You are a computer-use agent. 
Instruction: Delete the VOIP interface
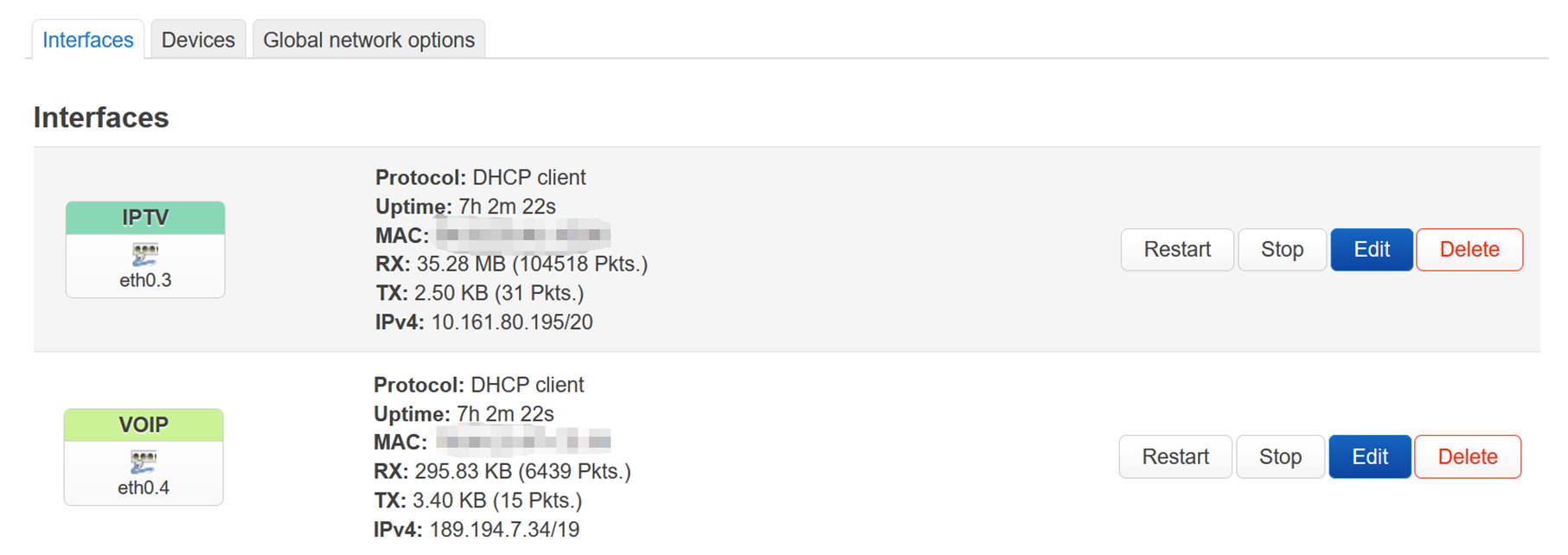(x=1468, y=456)
